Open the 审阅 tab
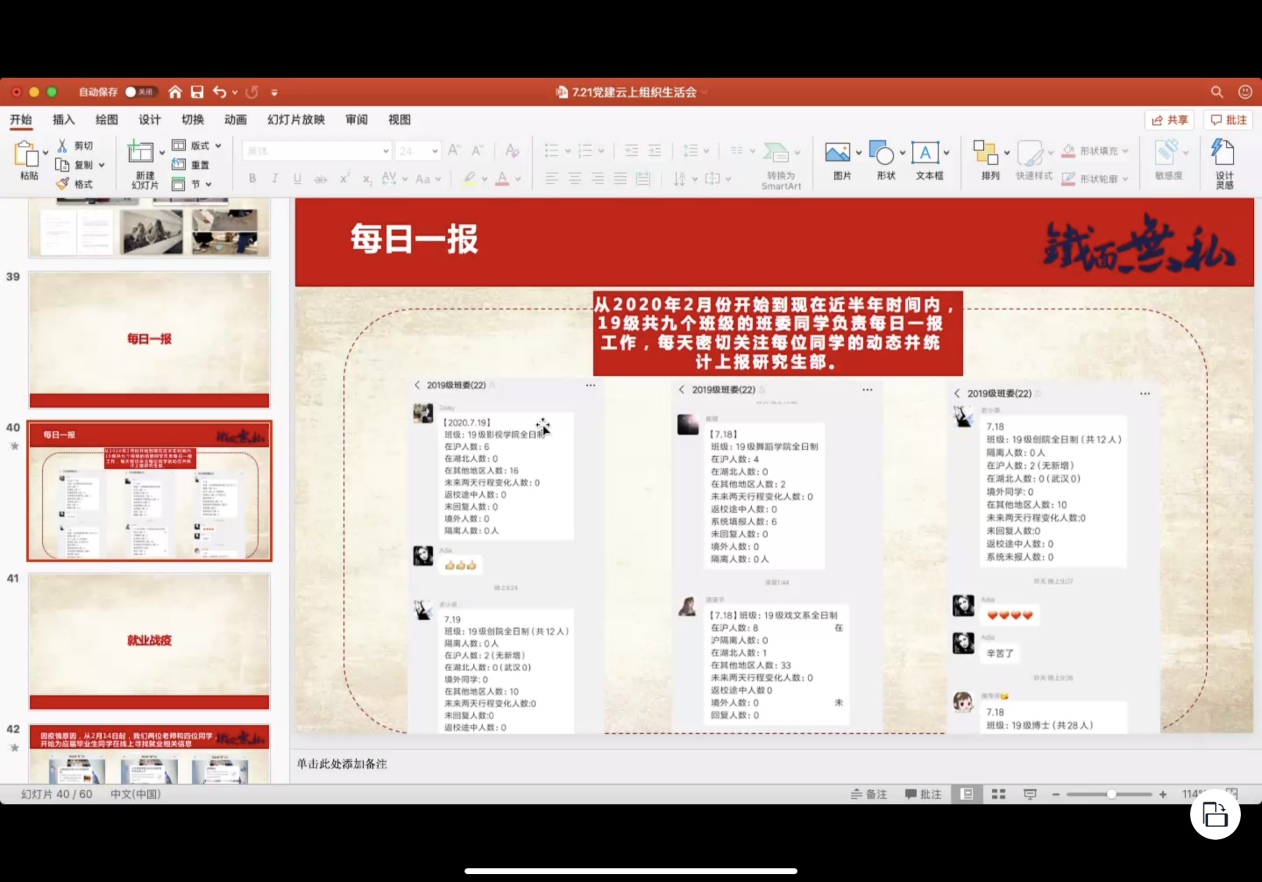The width and height of the screenshot is (1262, 882). (356, 120)
